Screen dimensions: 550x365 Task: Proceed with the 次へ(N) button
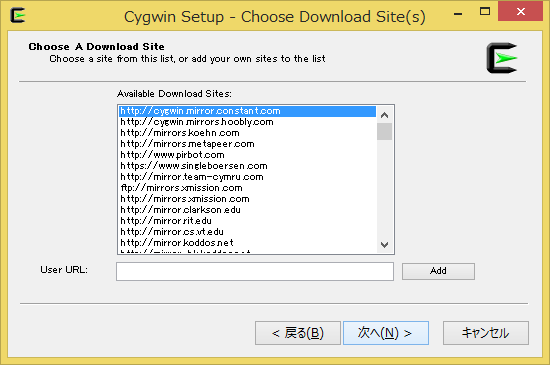(385, 333)
